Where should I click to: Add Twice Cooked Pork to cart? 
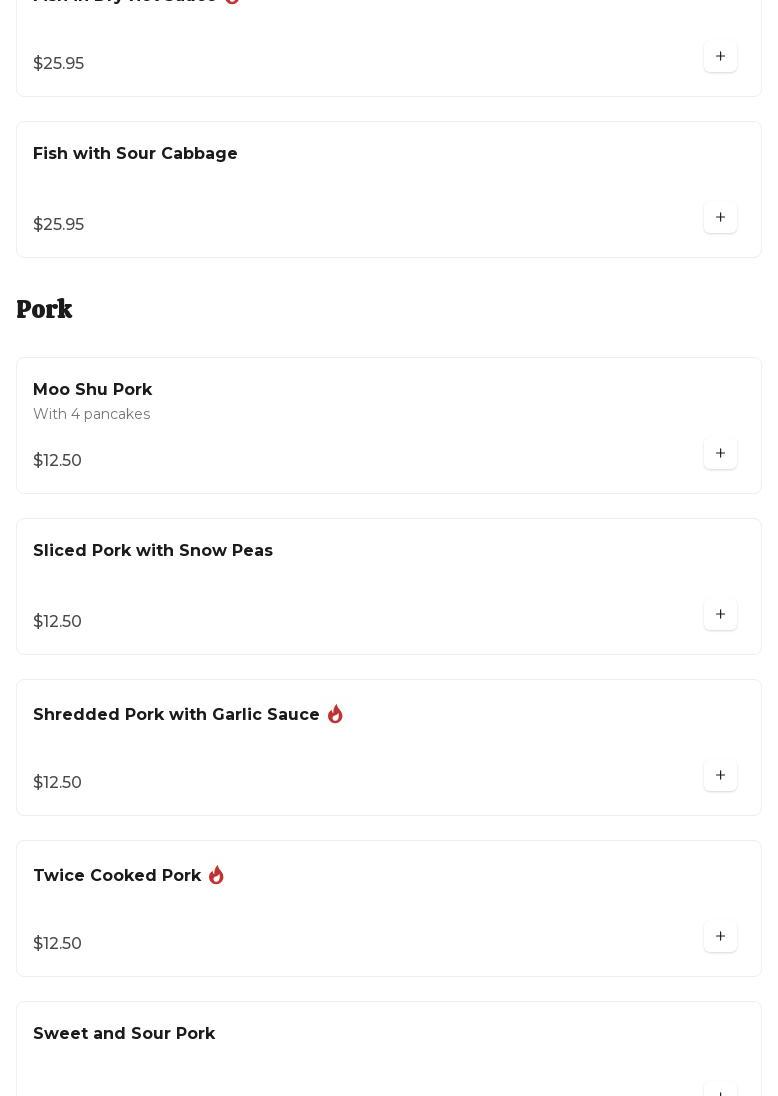(x=720, y=937)
